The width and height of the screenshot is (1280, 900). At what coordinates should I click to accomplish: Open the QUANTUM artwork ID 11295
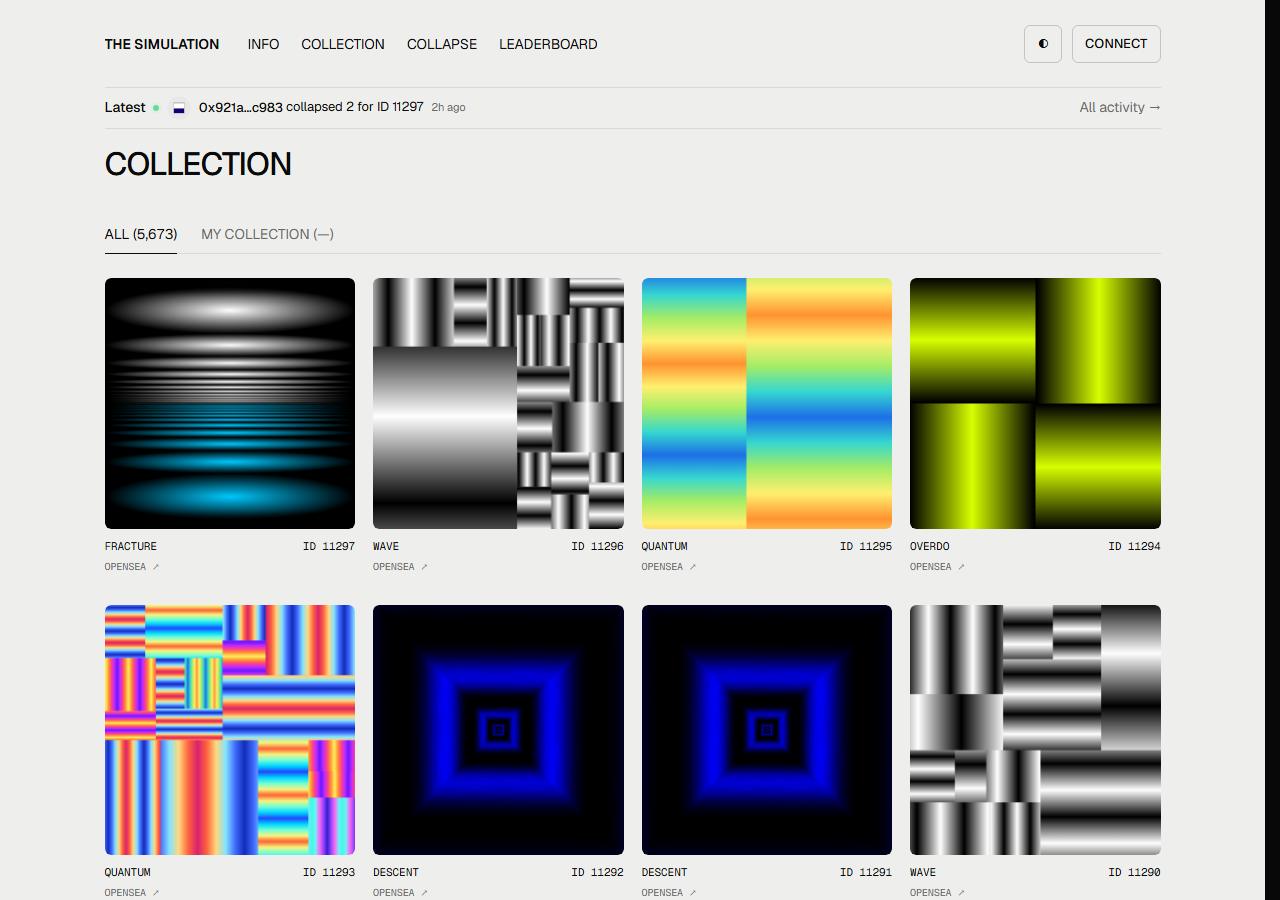coord(767,403)
